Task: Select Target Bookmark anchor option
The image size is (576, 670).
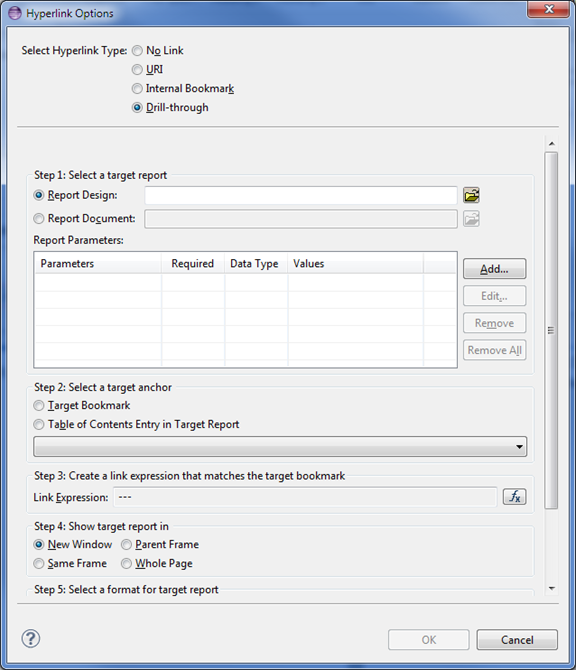Action: coord(39,406)
